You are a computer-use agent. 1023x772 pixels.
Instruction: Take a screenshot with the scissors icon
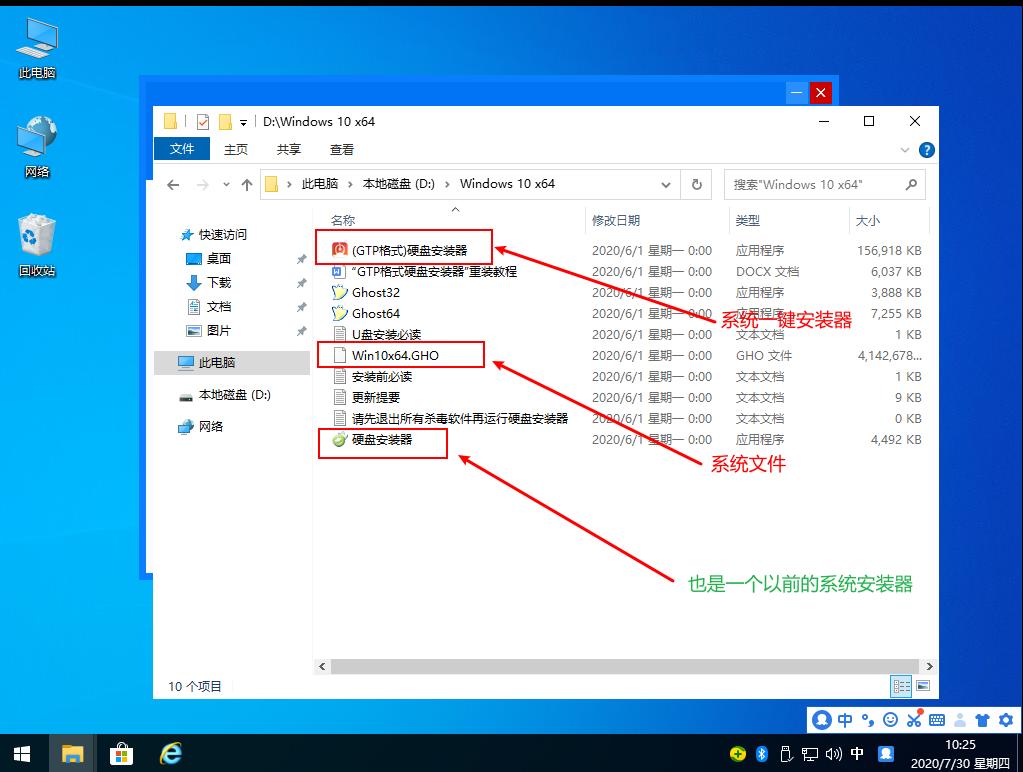[x=913, y=719]
